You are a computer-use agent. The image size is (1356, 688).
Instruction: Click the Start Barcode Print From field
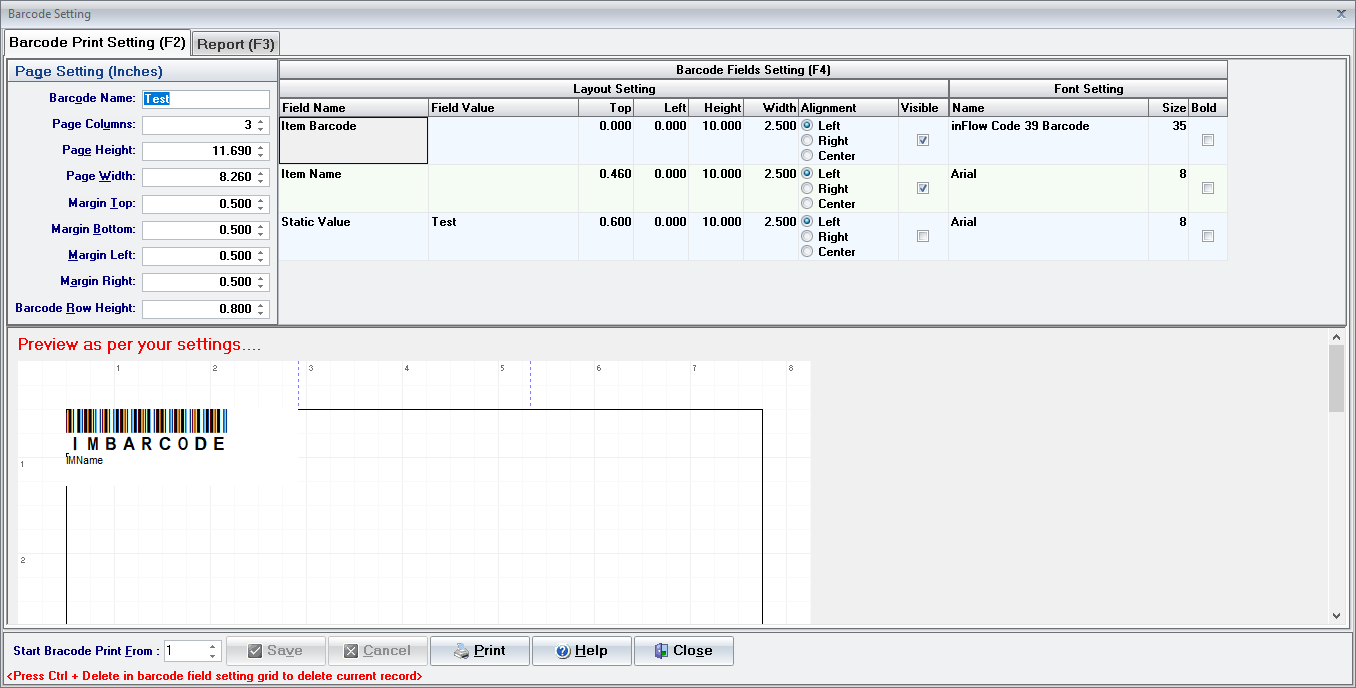pyautogui.click(x=191, y=651)
